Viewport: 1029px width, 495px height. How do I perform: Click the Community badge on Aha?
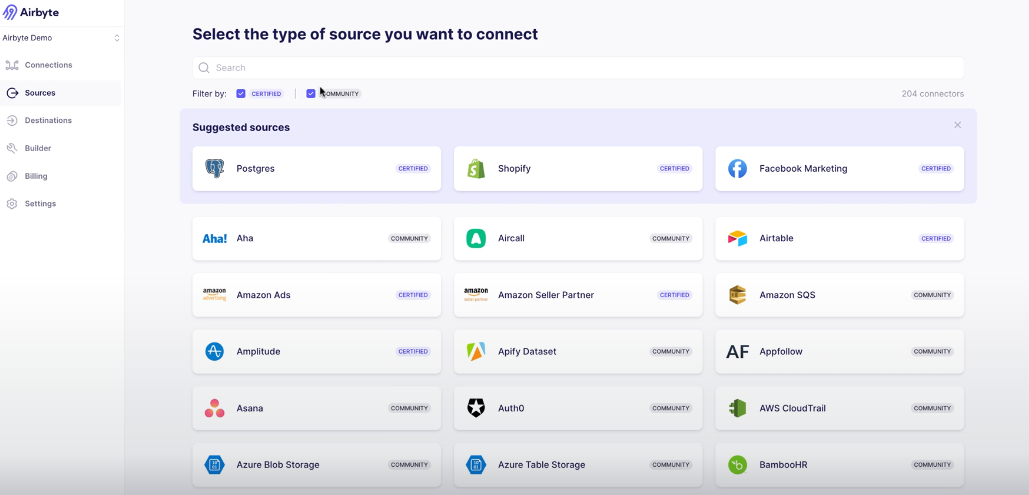tap(410, 238)
